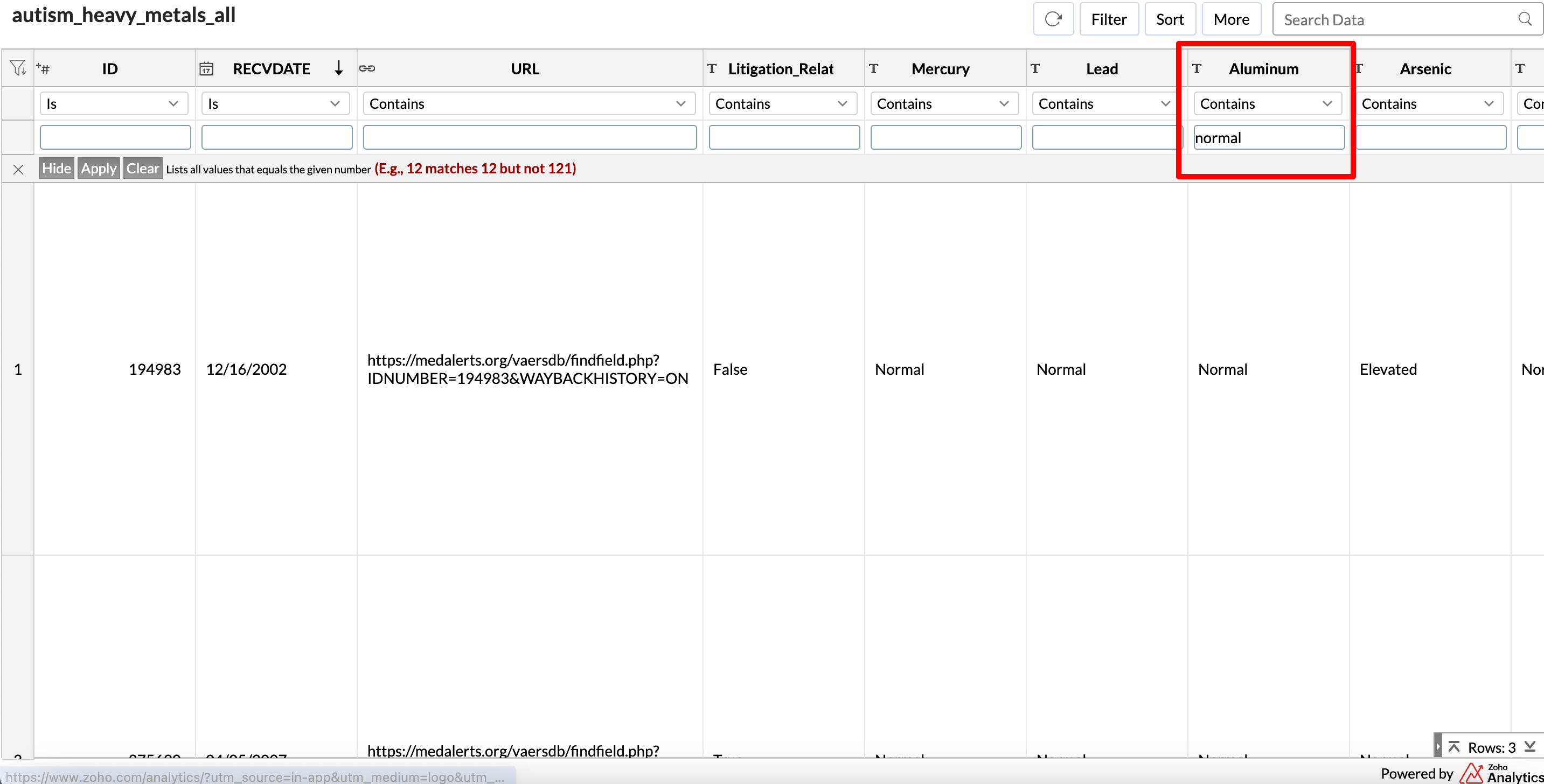Click the RECVDATE sort descending arrow
This screenshot has width=1544, height=784.
tap(339, 68)
